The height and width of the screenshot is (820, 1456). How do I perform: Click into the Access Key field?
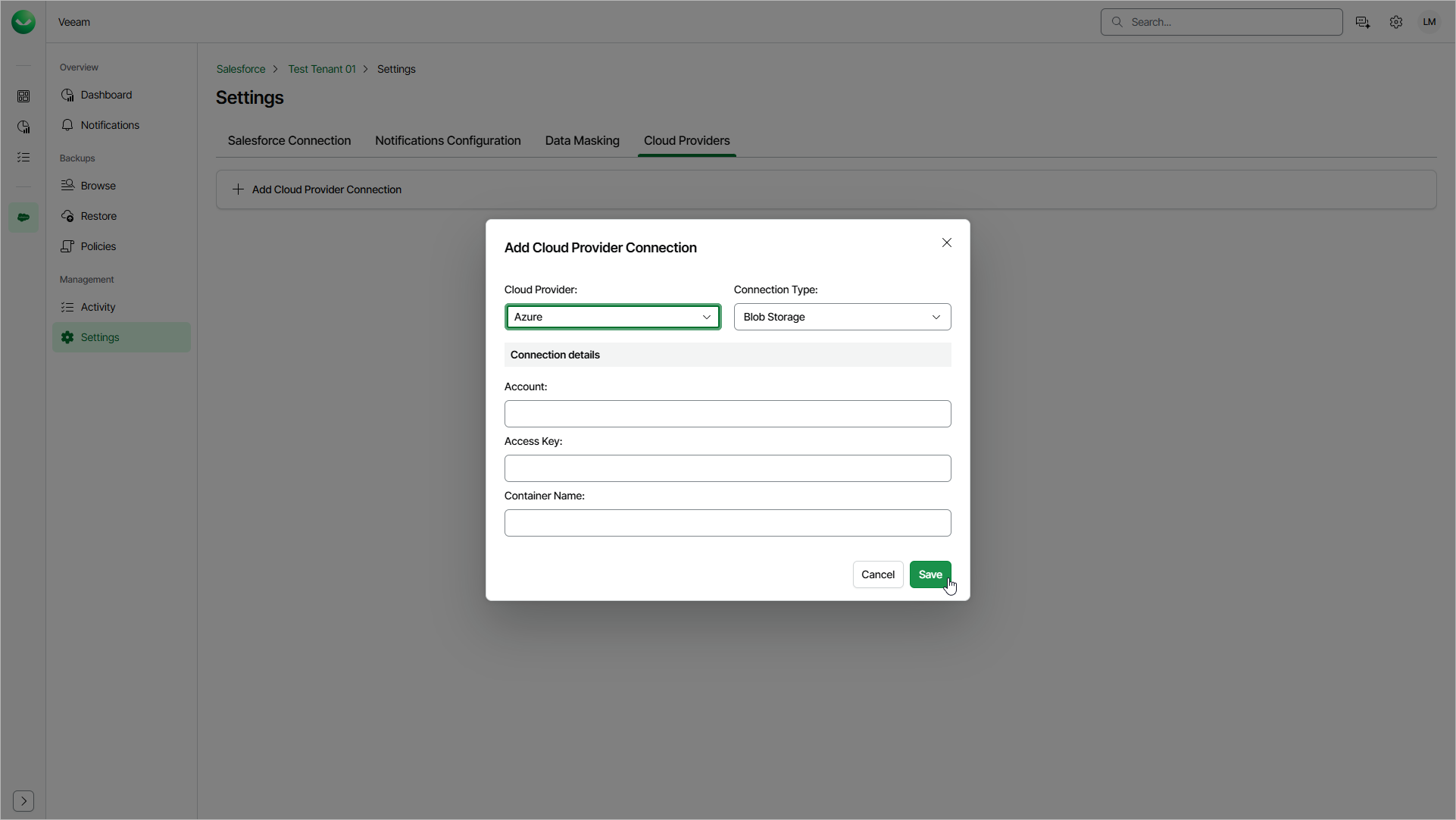728,468
